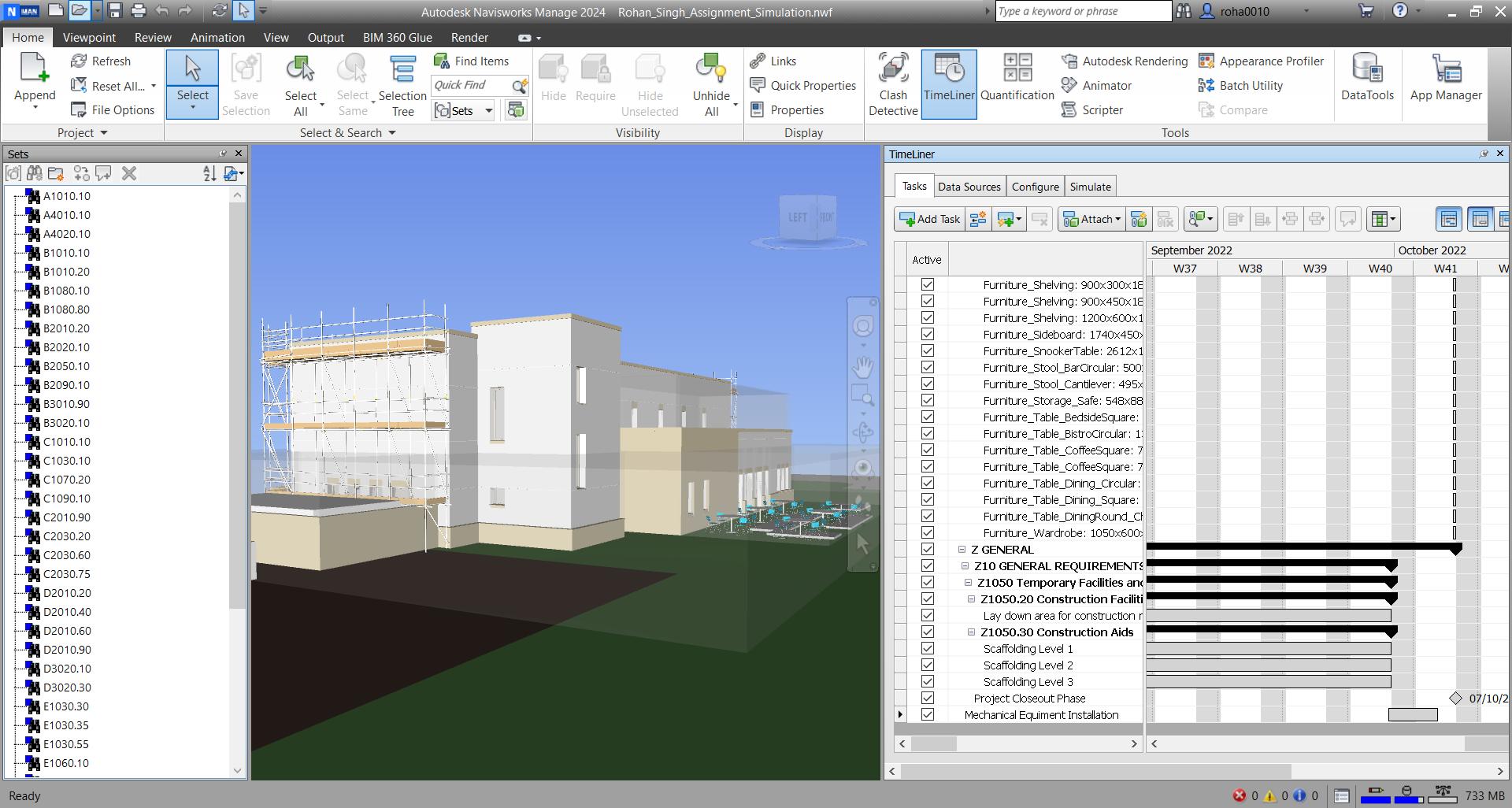
Task: Select set C2030.75 in Sets list
Action: (67, 574)
